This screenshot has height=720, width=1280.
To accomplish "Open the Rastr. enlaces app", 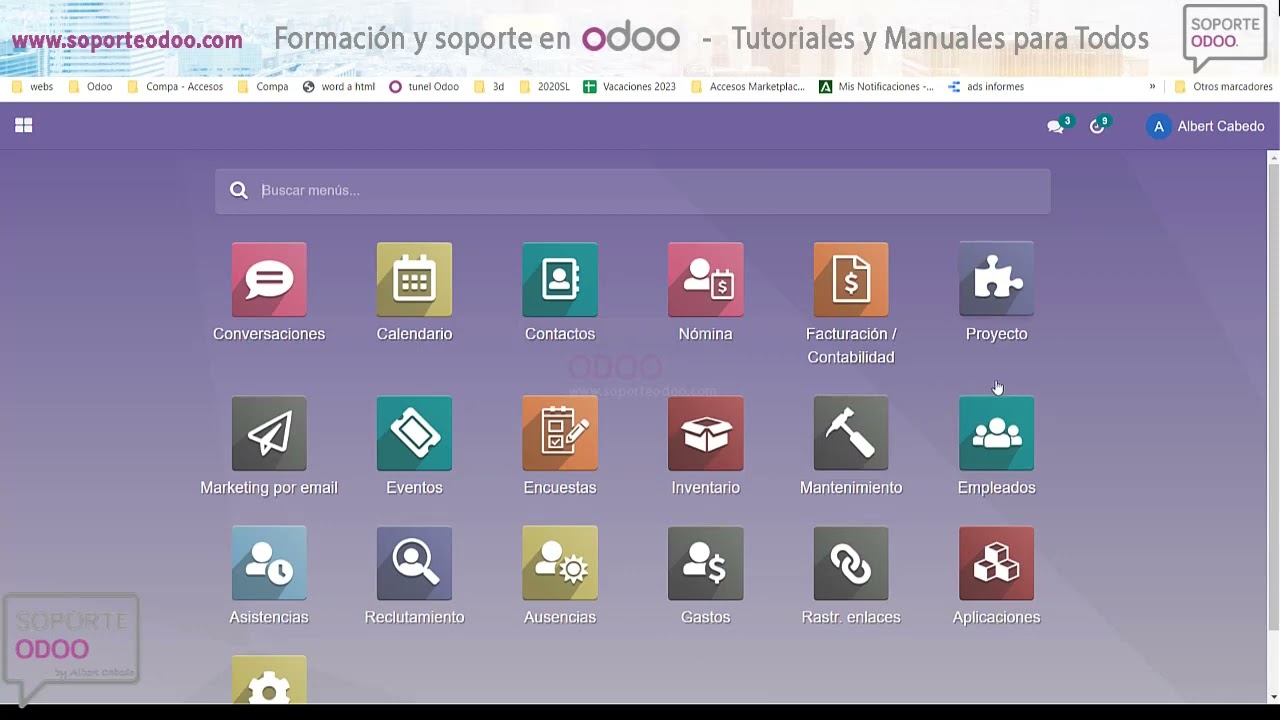I will 851,564.
